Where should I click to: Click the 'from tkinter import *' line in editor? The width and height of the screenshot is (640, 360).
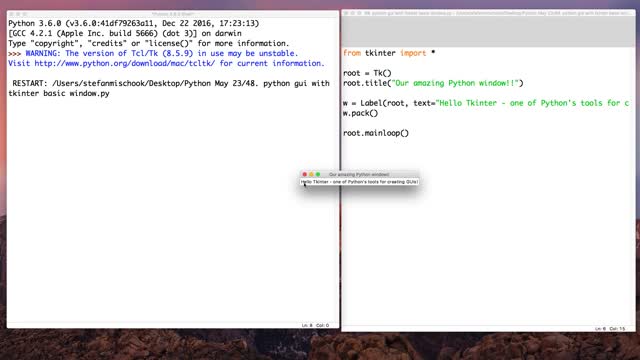389,53
